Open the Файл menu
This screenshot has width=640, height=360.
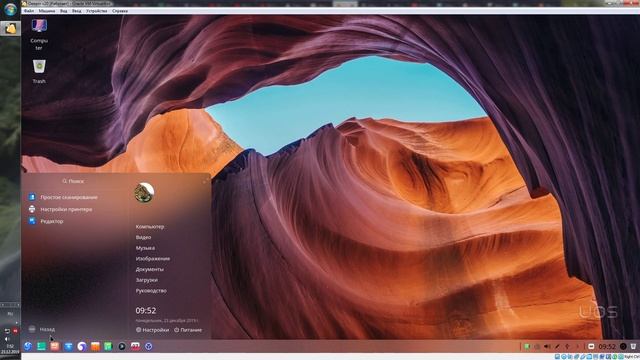coord(29,11)
